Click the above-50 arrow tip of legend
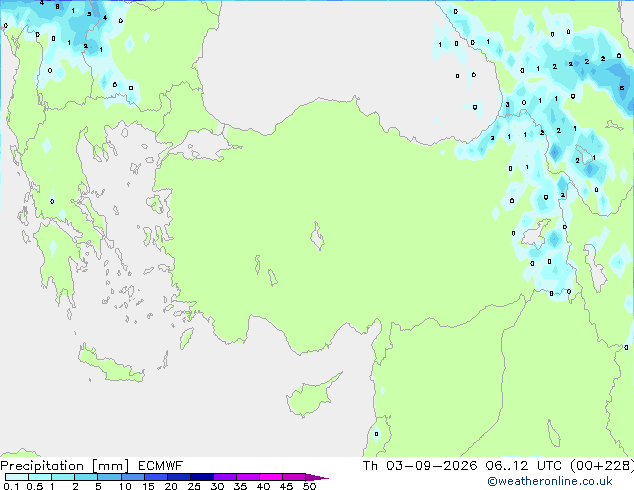This screenshot has height=490, width=634. point(317,477)
